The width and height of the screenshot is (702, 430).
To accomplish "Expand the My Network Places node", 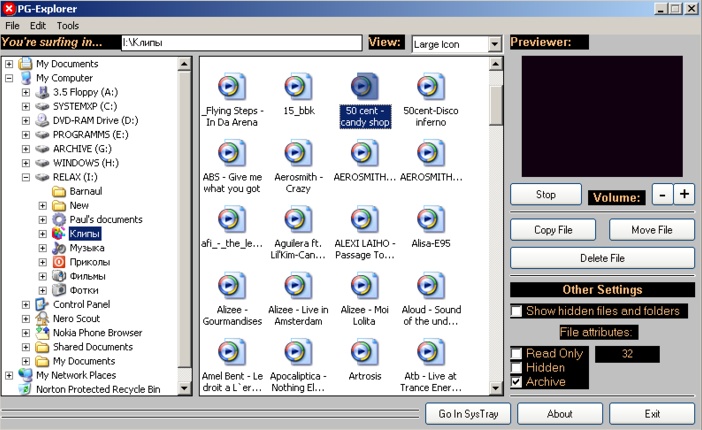I will click(10, 375).
